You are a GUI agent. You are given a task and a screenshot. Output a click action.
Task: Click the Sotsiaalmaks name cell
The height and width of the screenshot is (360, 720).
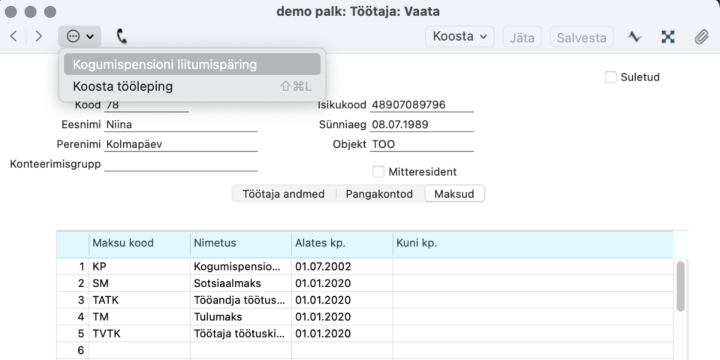pos(241,283)
